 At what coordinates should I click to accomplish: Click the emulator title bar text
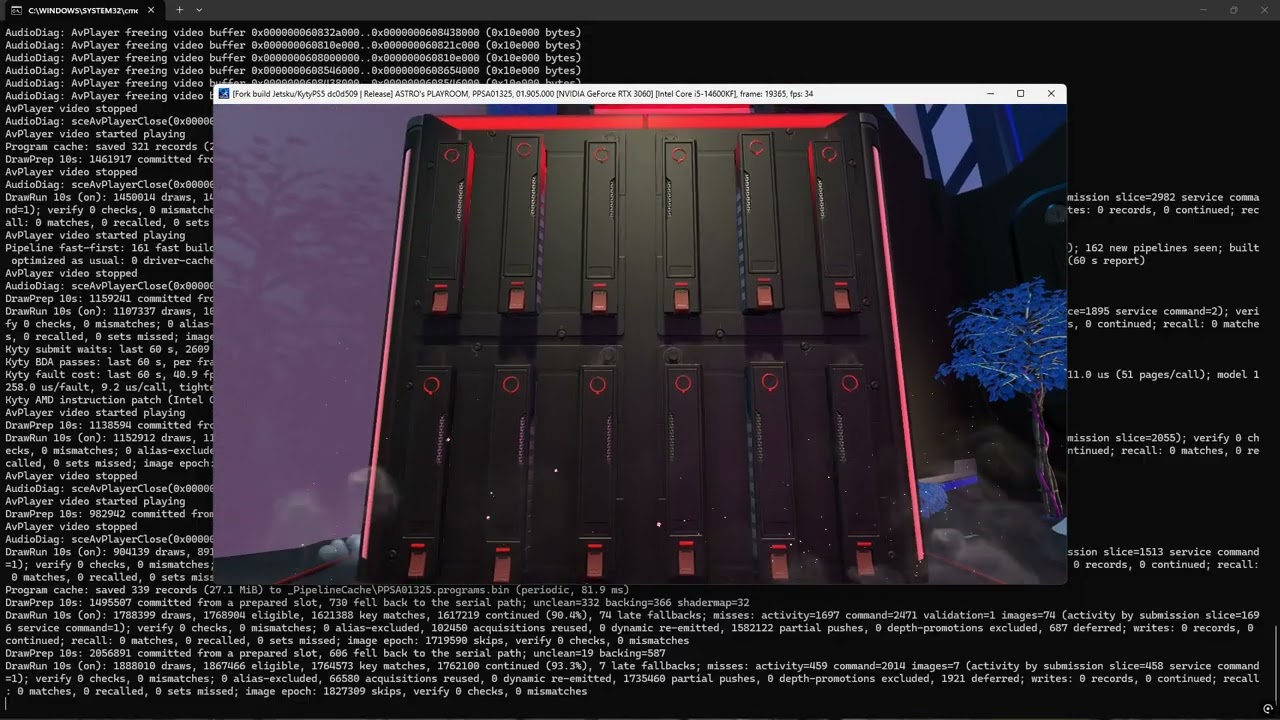(x=522, y=94)
